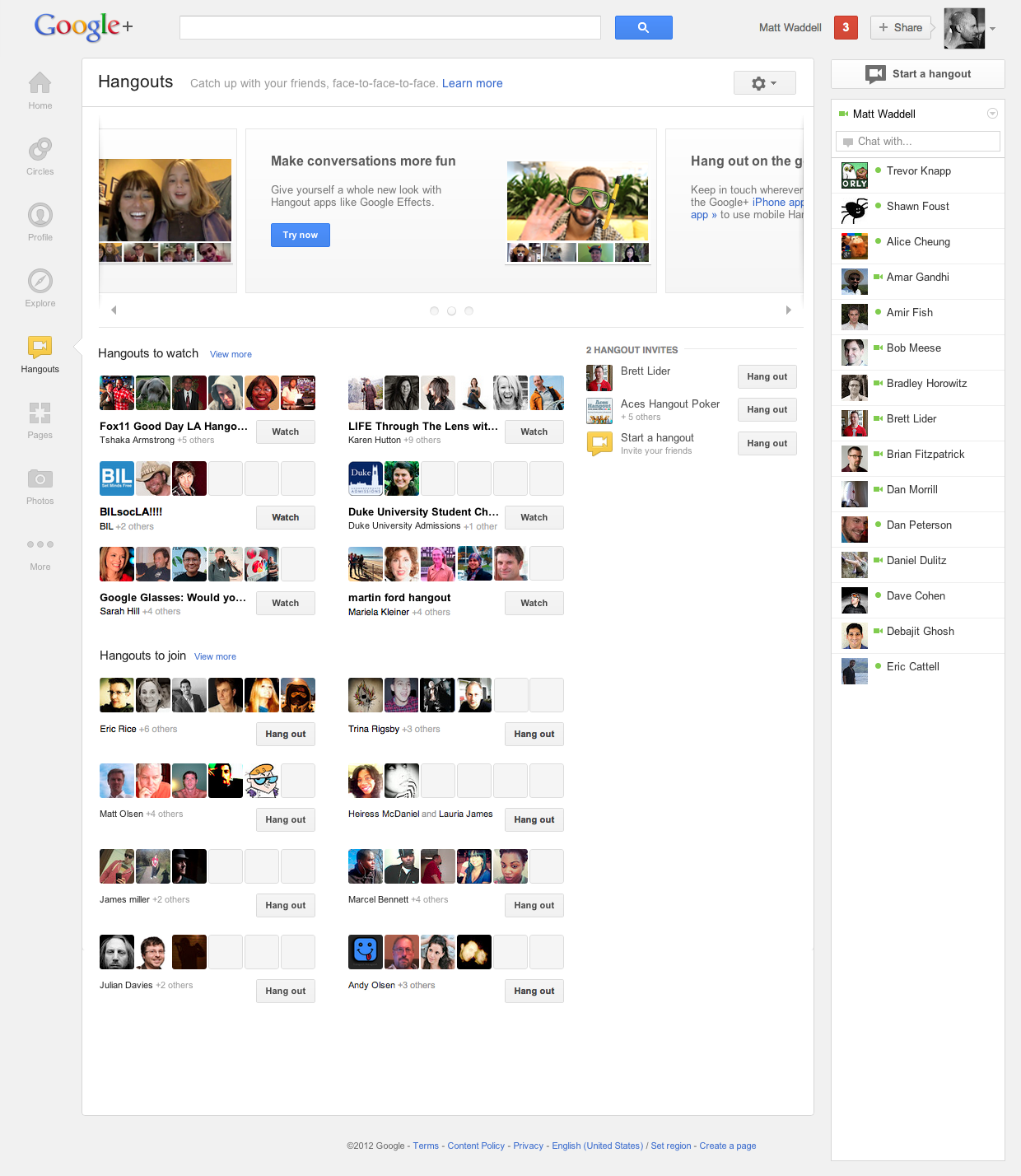Click the Chat with... input field

pyautogui.click(x=917, y=141)
